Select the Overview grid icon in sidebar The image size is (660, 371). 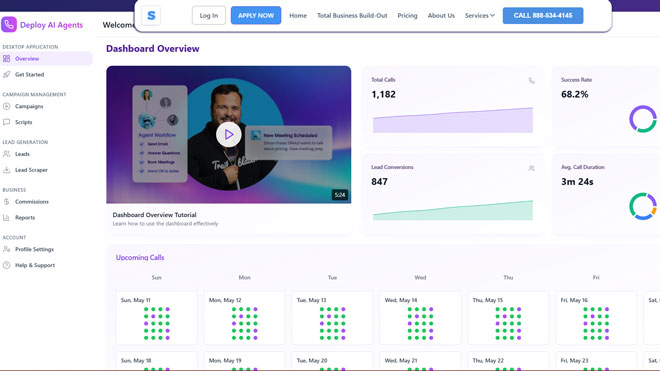6,59
